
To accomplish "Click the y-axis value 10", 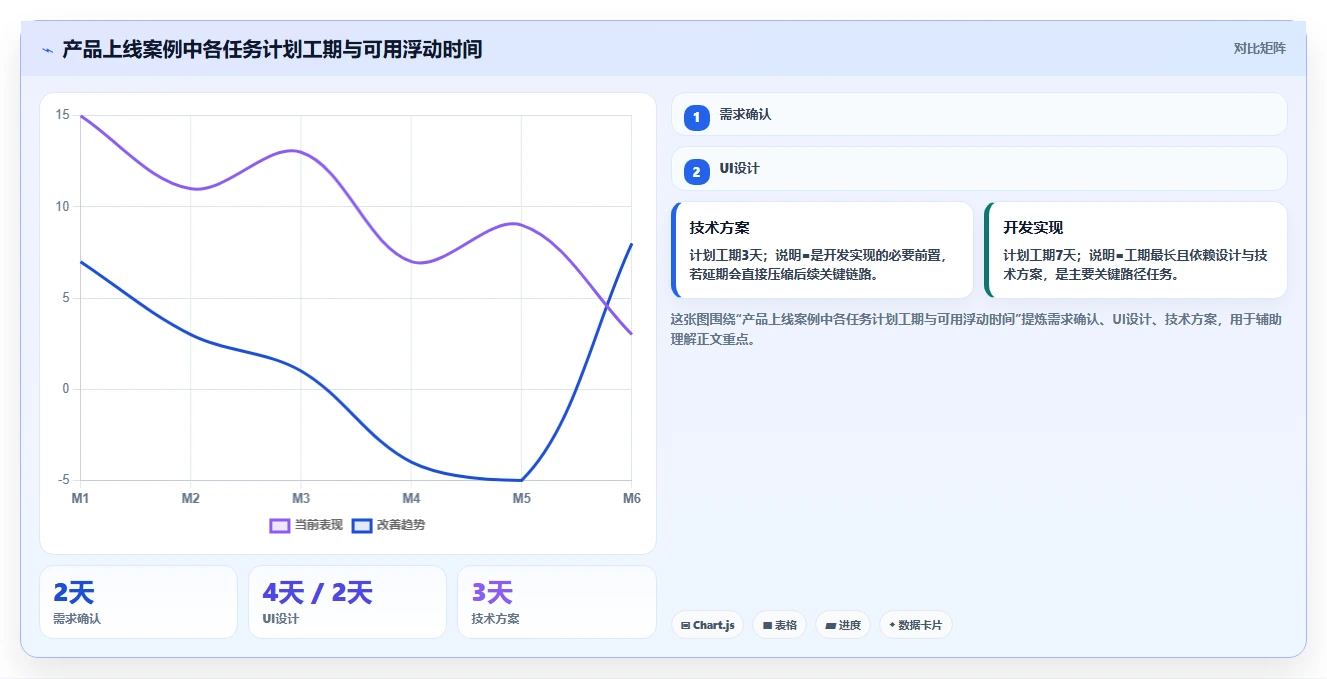I will coord(63,206).
